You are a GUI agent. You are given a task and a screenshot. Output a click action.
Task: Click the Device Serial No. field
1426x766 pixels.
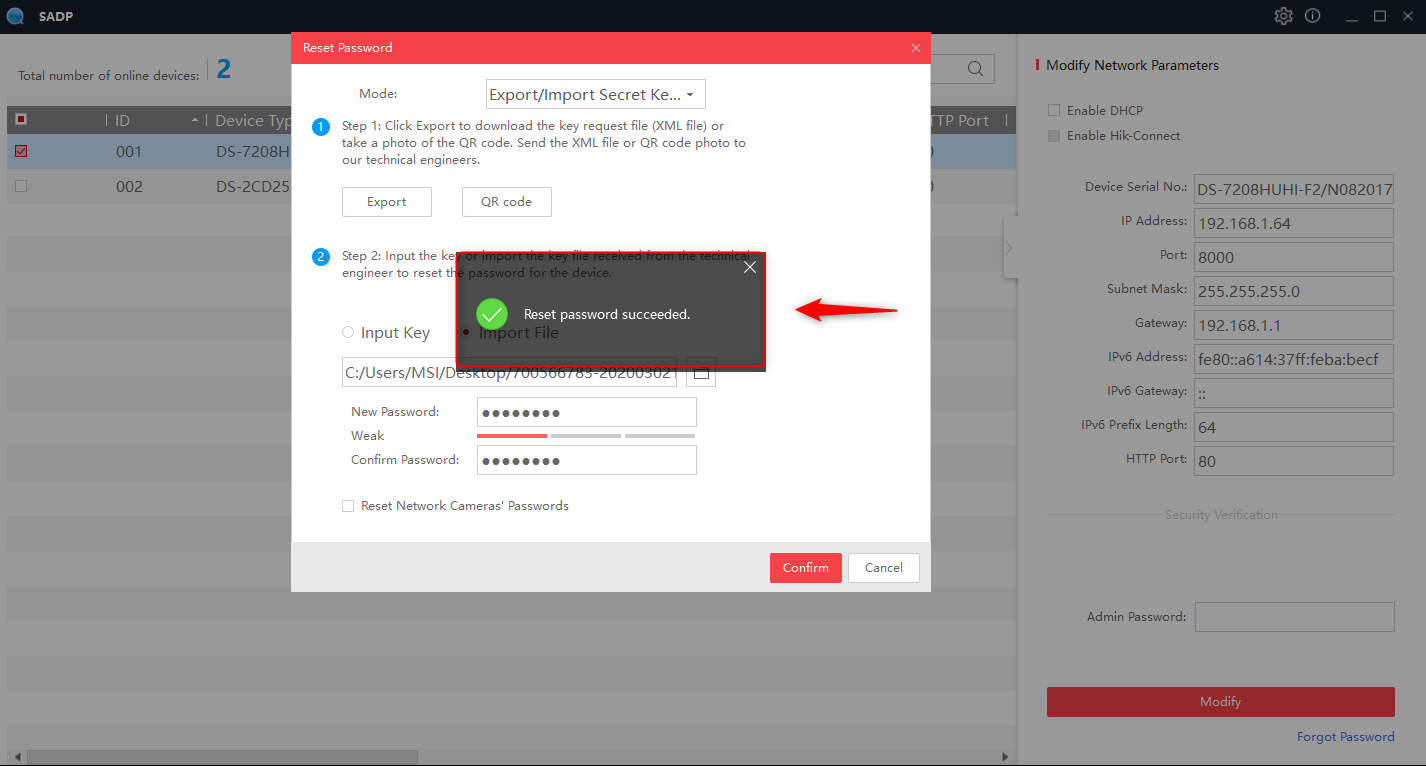point(1294,189)
